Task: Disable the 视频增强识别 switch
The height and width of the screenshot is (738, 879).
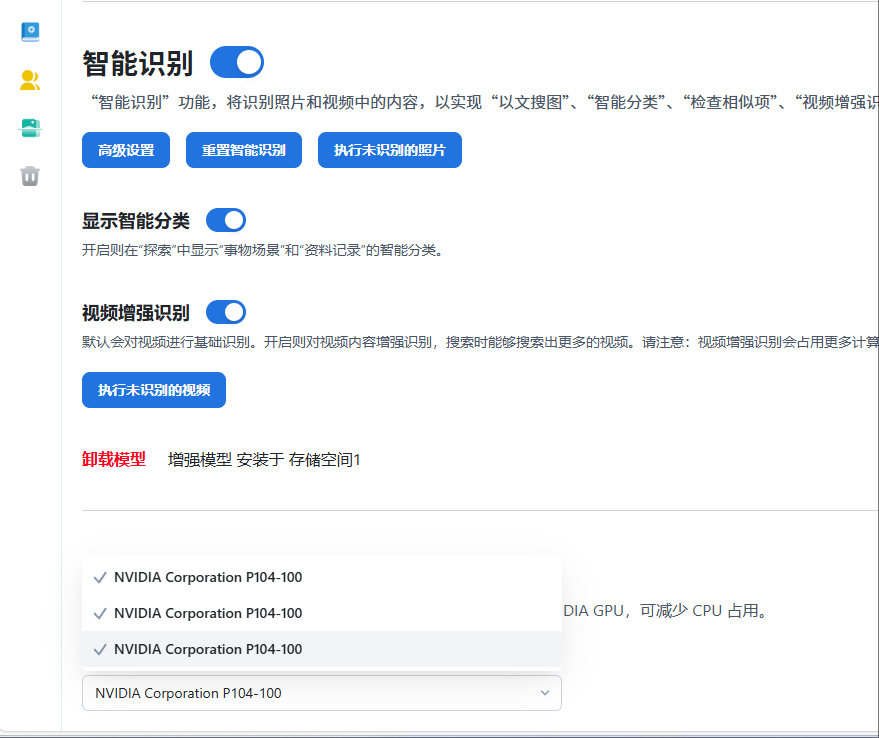Action: 226,312
